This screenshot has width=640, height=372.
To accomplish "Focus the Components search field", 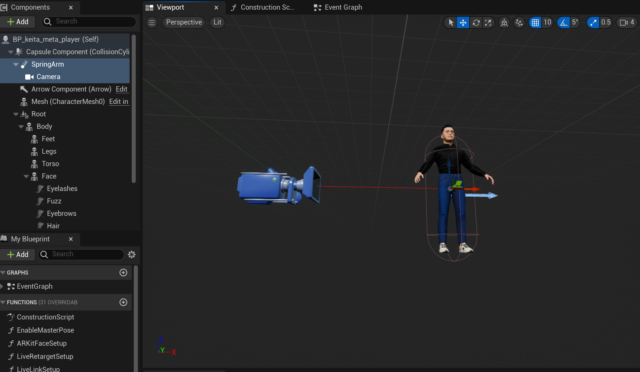I will 89,22.
